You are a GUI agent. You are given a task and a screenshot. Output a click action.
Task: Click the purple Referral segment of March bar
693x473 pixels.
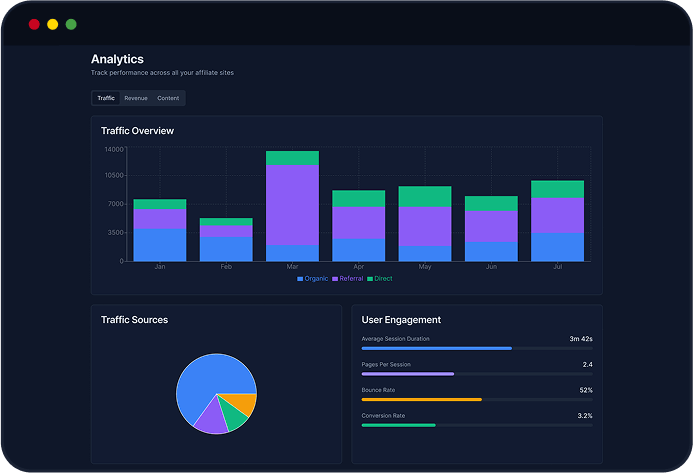(x=292, y=205)
